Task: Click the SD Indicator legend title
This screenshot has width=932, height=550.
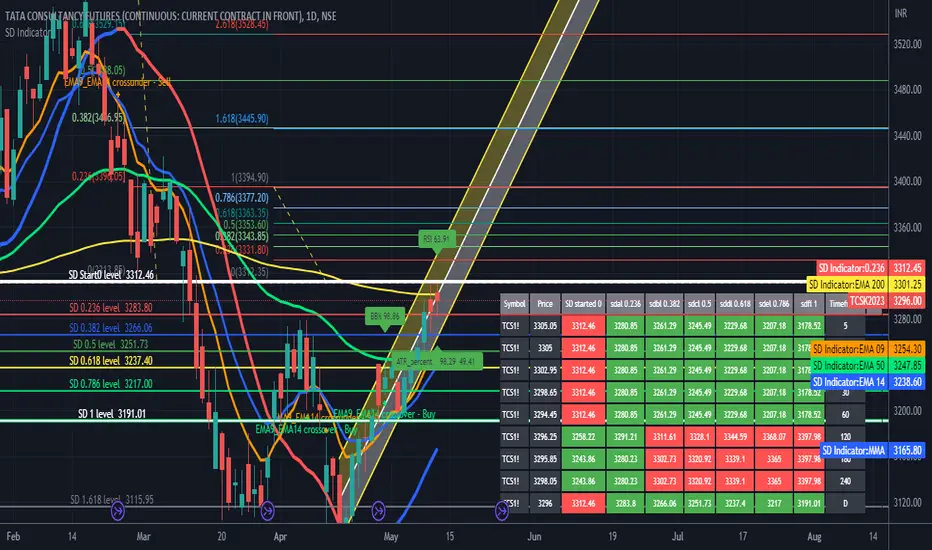Action: [27, 33]
